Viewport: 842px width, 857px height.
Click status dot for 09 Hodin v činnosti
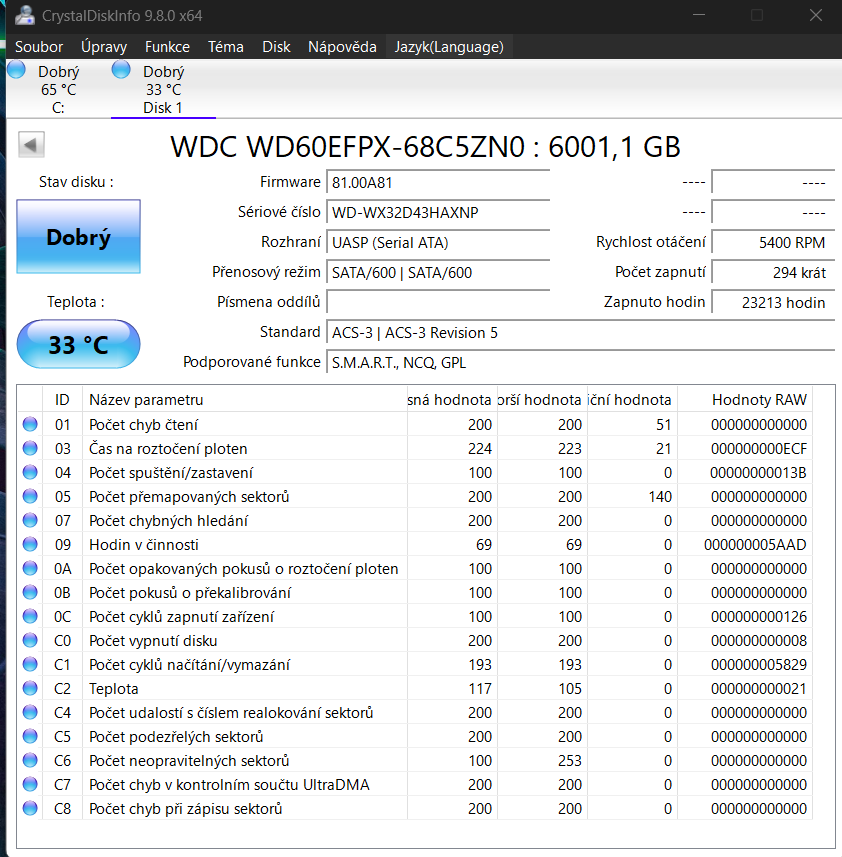[30, 544]
